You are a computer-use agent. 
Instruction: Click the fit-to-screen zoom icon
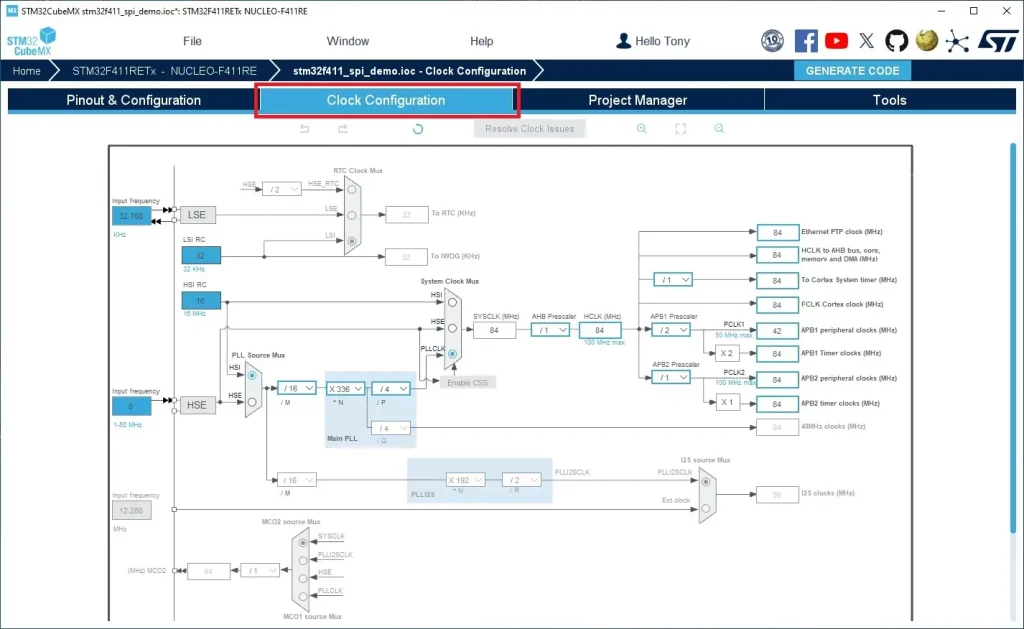pos(680,129)
